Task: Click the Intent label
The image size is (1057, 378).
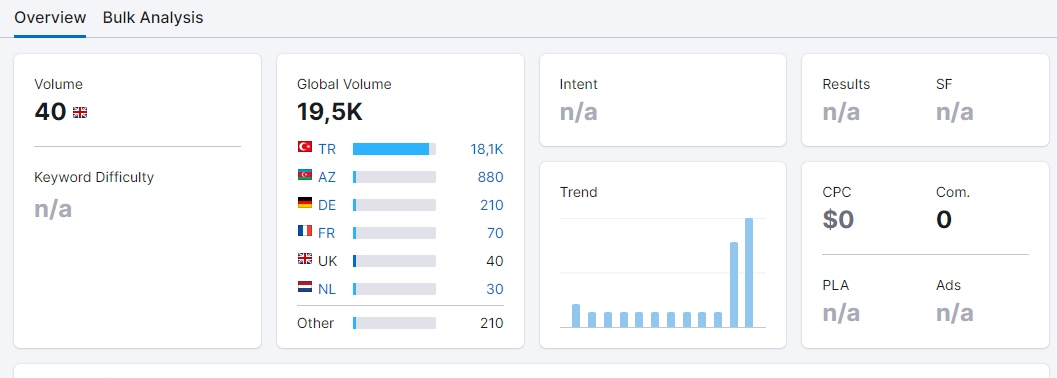Action: (x=578, y=84)
